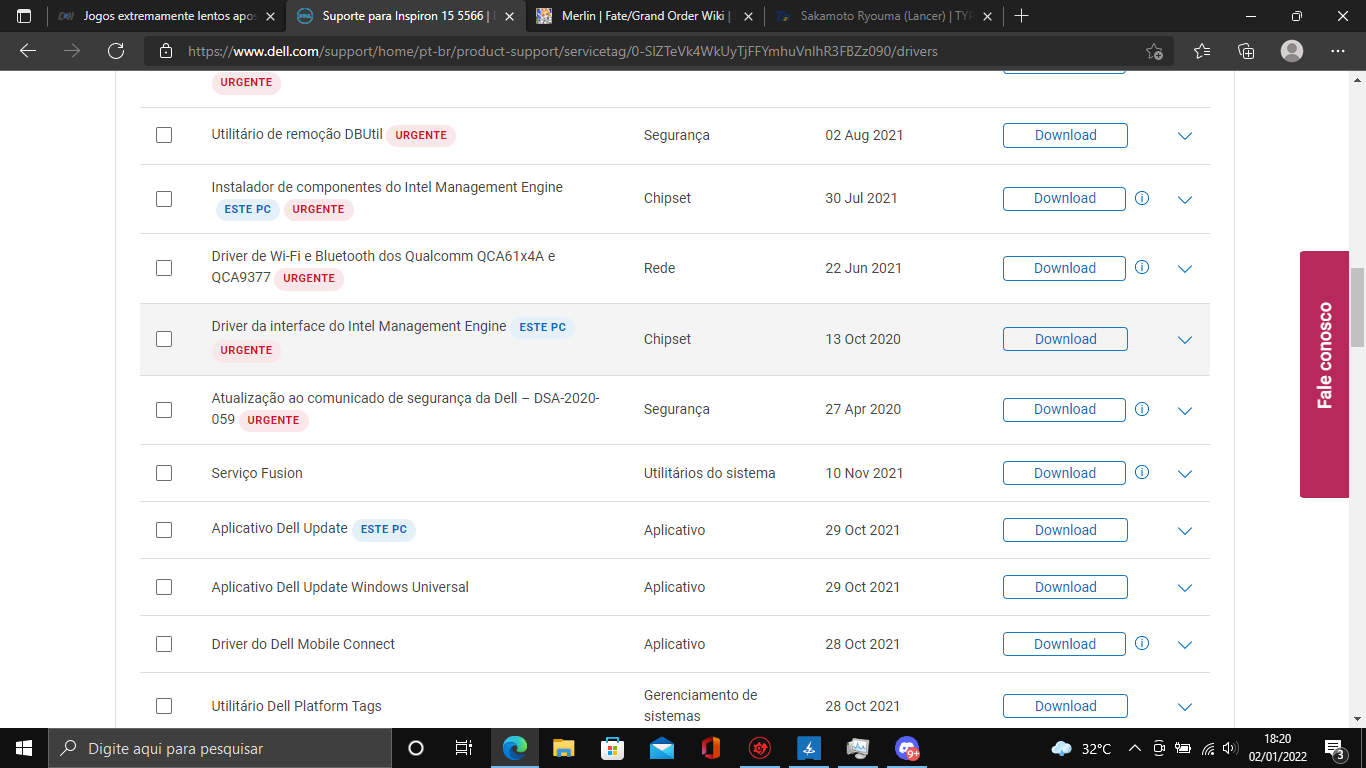Screen dimensions: 1366x768
Task: Open Discord from the taskbar
Action: [x=908, y=748]
